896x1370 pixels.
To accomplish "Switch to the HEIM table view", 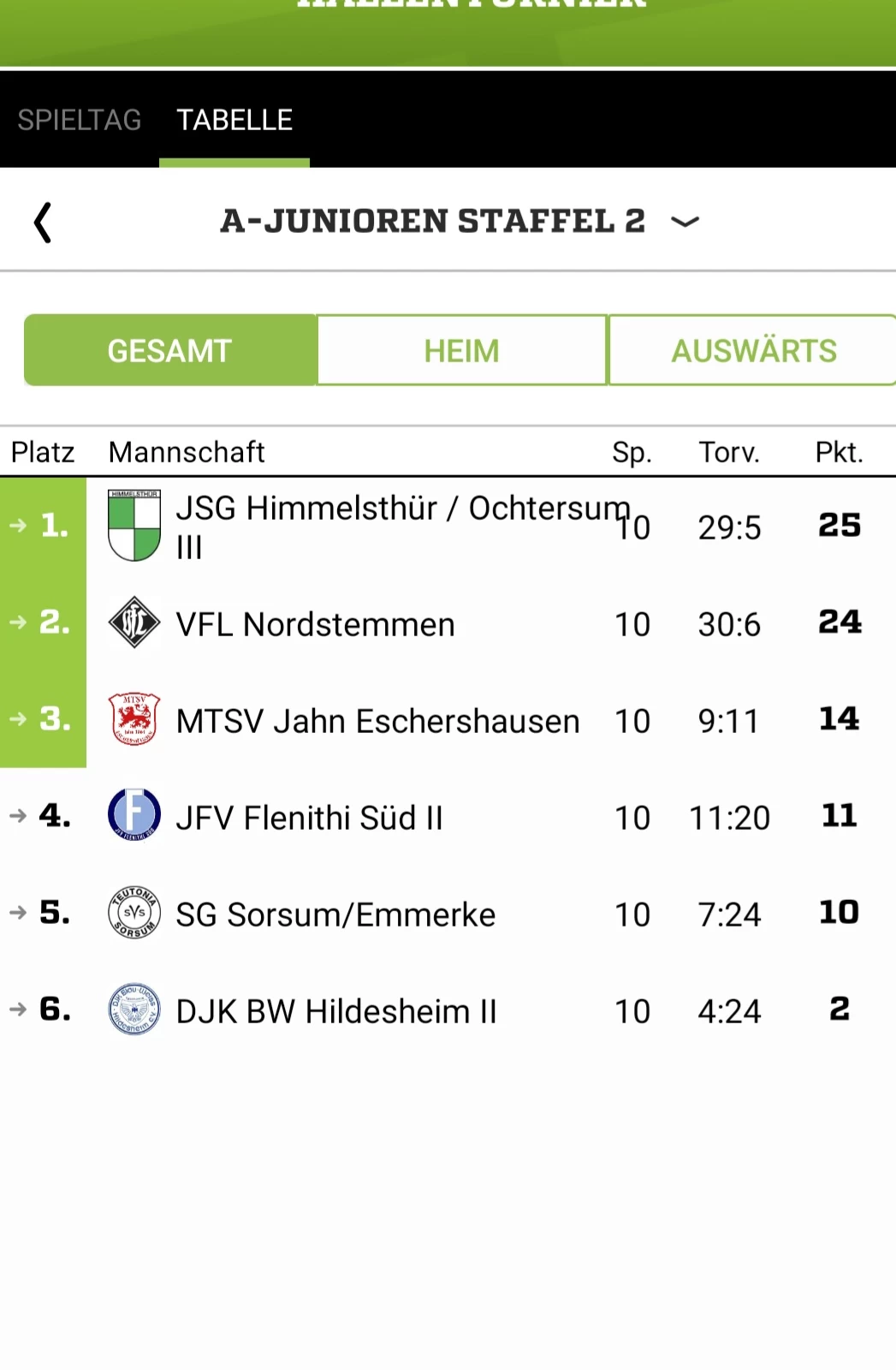I will [462, 350].
